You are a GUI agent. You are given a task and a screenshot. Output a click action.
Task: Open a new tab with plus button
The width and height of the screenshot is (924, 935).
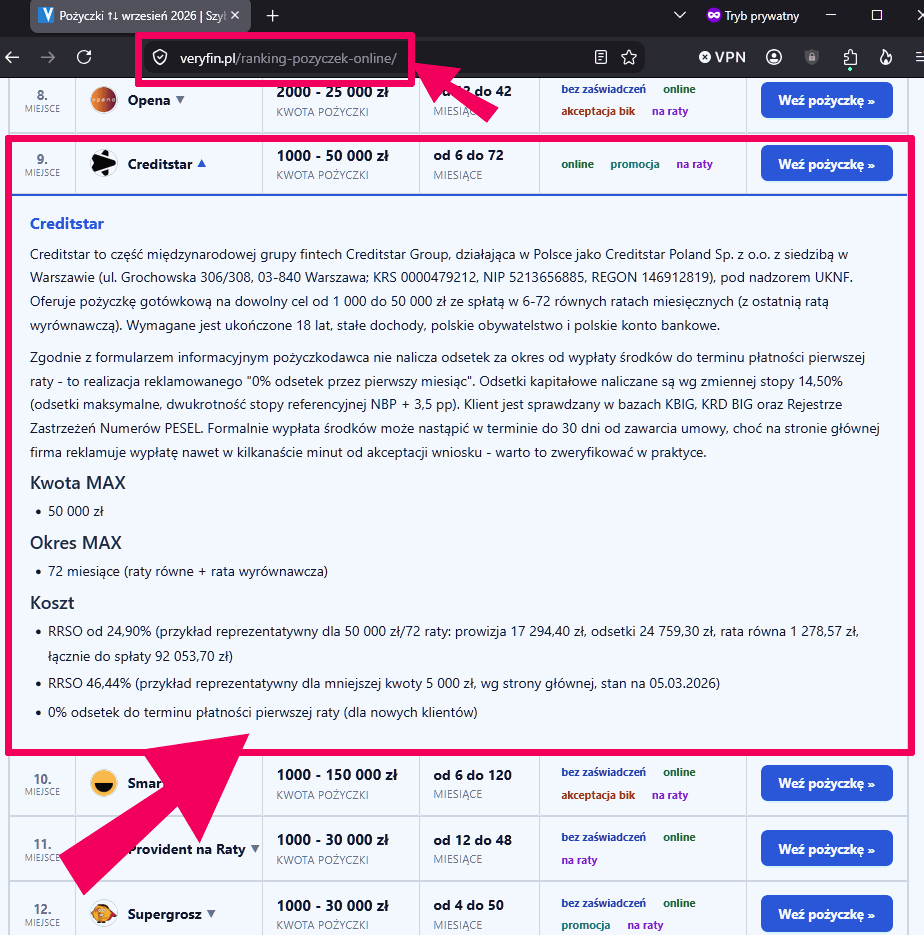pos(272,16)
